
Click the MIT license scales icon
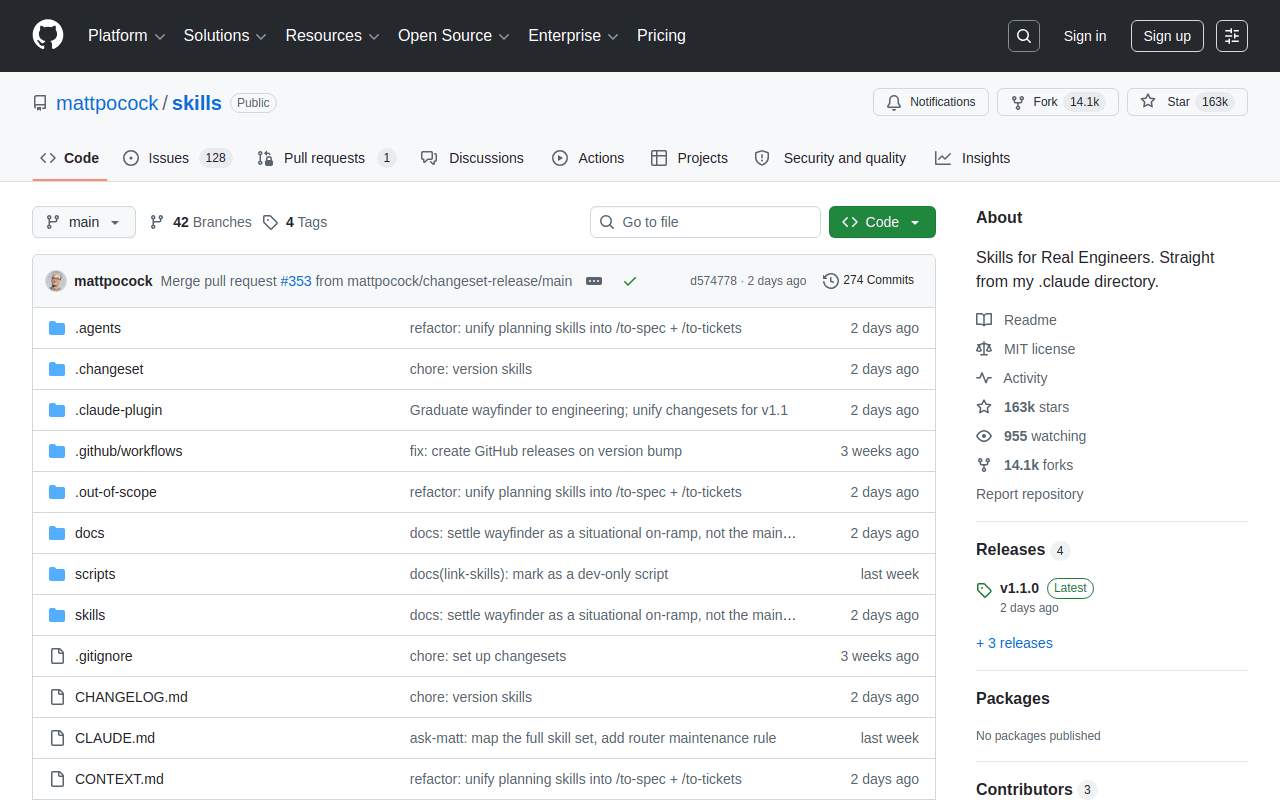(984, 349)
